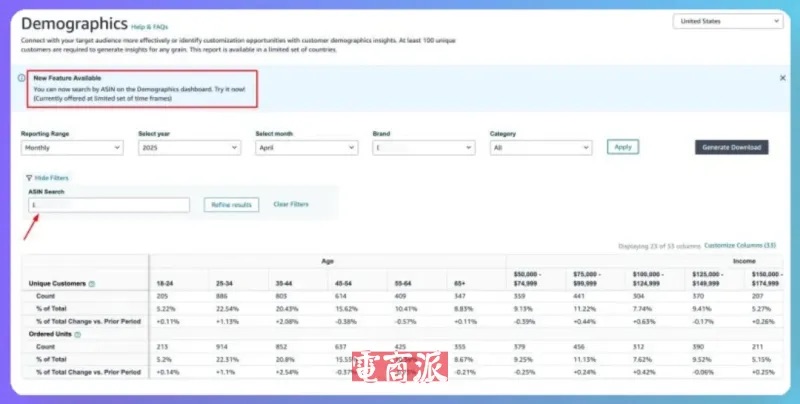Screen dimensions: 800x404
Task: Open the United States country dropdown
Action: coord(728,21)
